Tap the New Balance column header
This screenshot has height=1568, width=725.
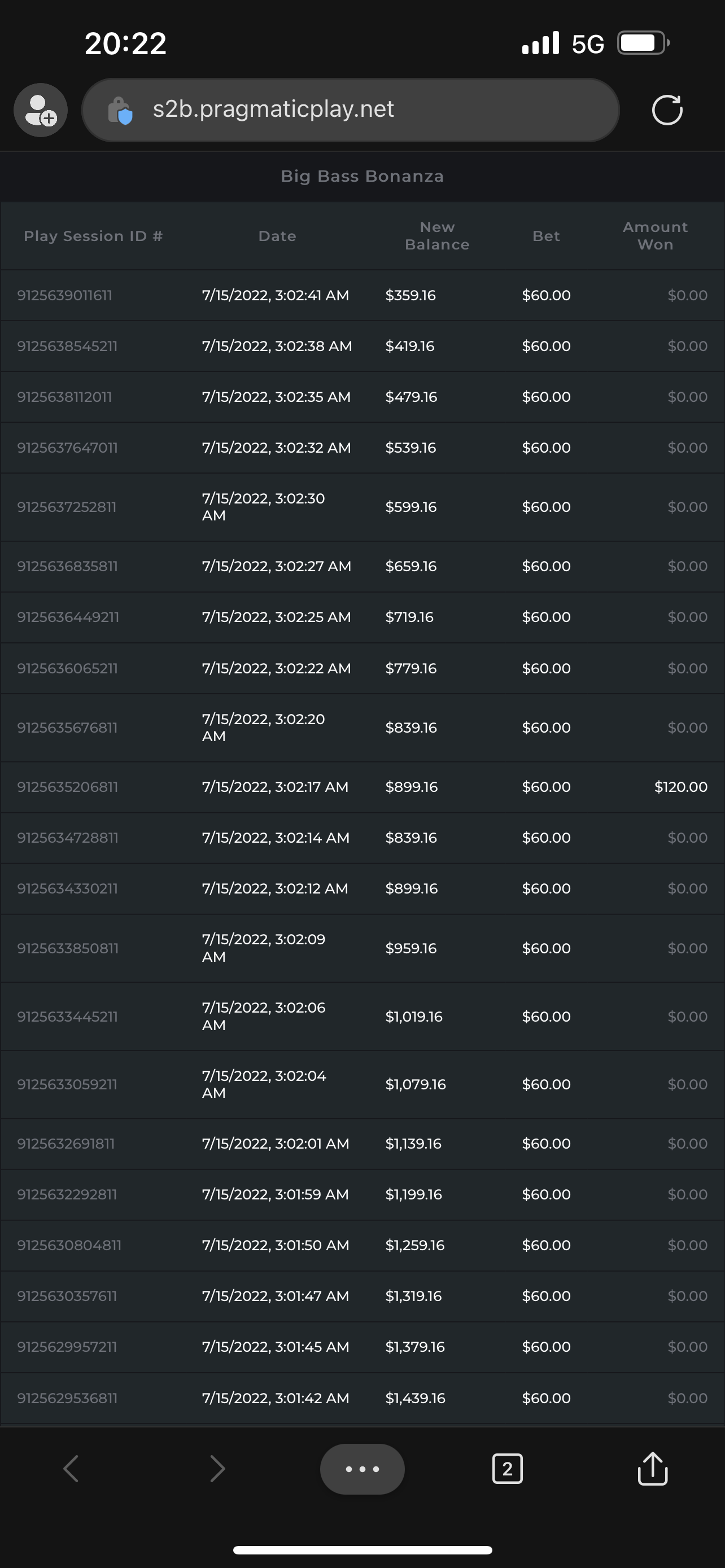pos(437,235)
